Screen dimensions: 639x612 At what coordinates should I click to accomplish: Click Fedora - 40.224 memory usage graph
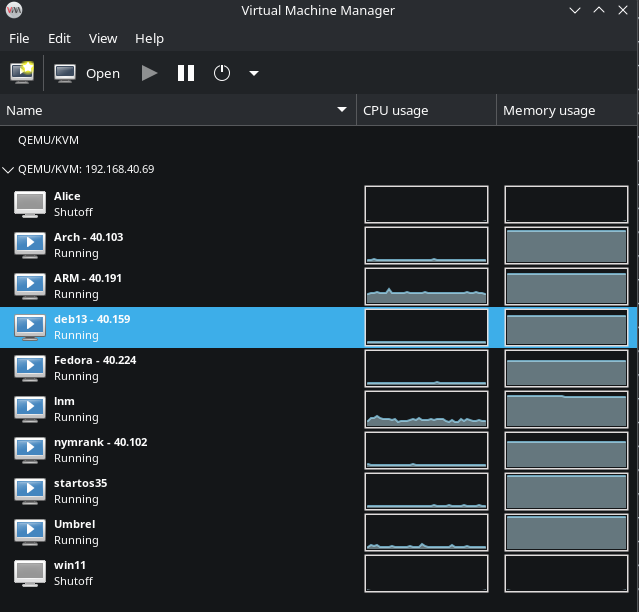click(x=566, y=368)
